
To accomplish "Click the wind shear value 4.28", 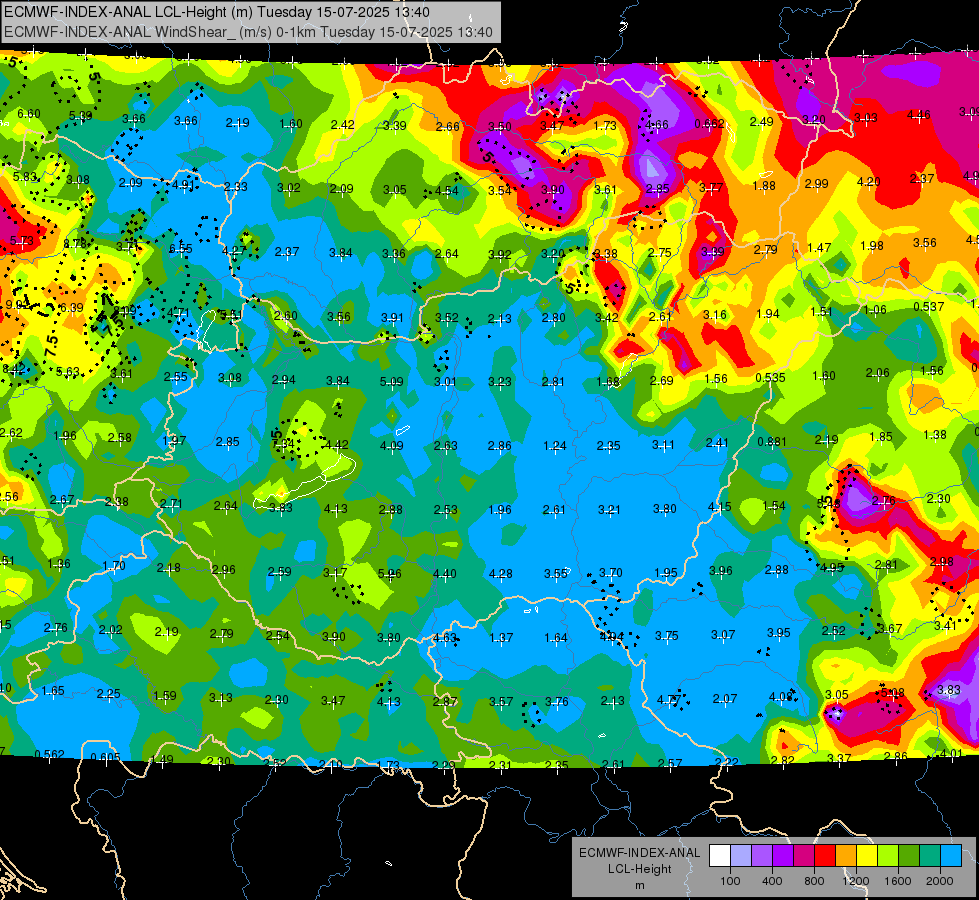I will (x=501, y=573).
